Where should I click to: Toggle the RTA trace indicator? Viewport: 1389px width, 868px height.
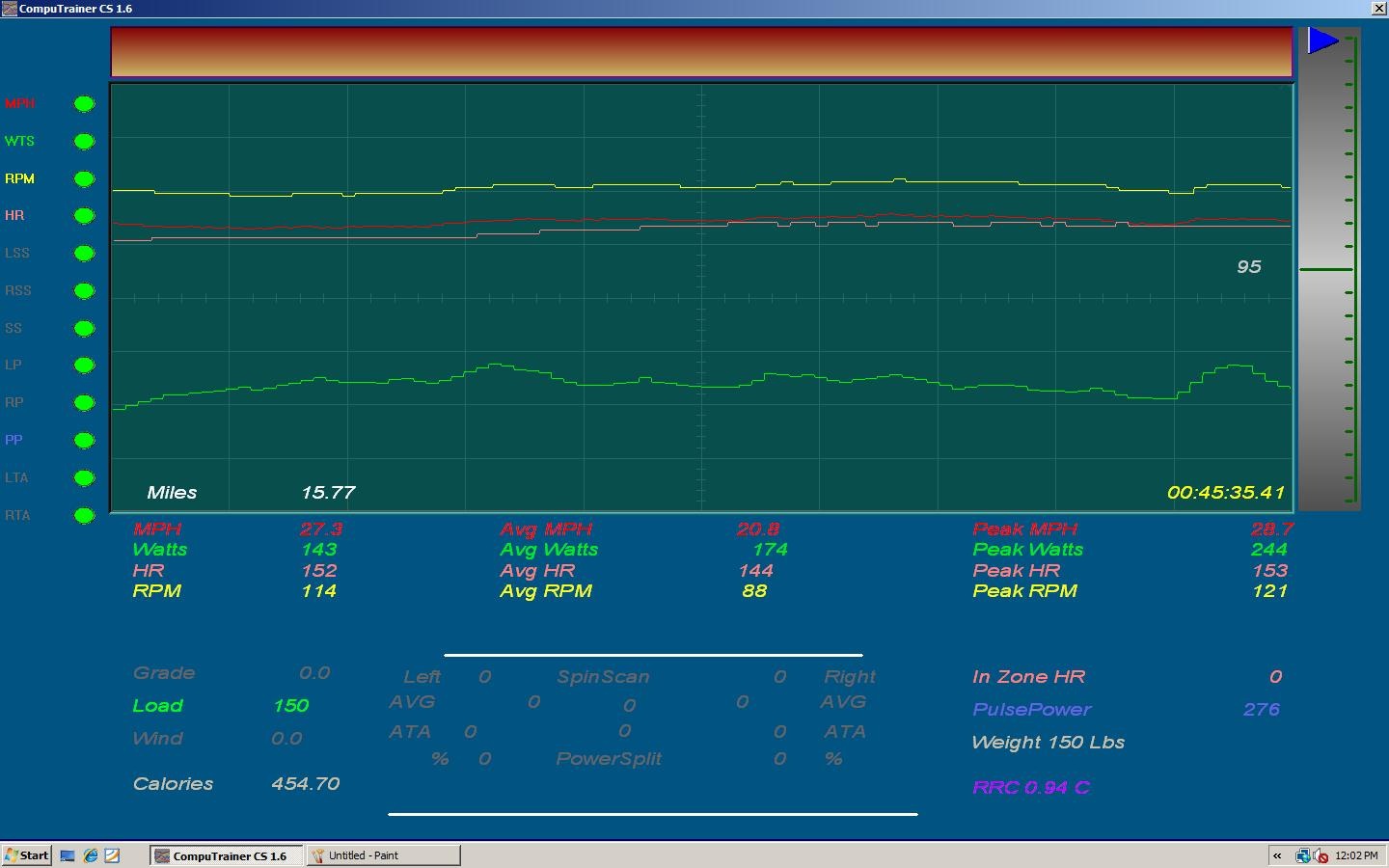pyautogui.click(x=85, y=516)
